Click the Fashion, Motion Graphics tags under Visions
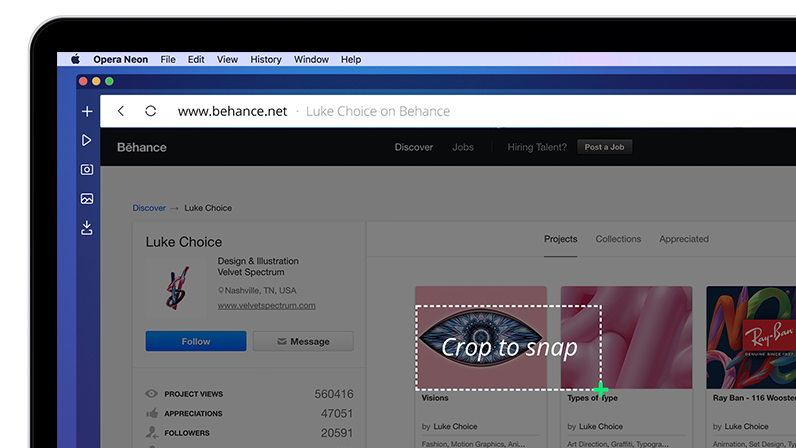Viewport: 796px width, 448px height. (x=473, y=444)
